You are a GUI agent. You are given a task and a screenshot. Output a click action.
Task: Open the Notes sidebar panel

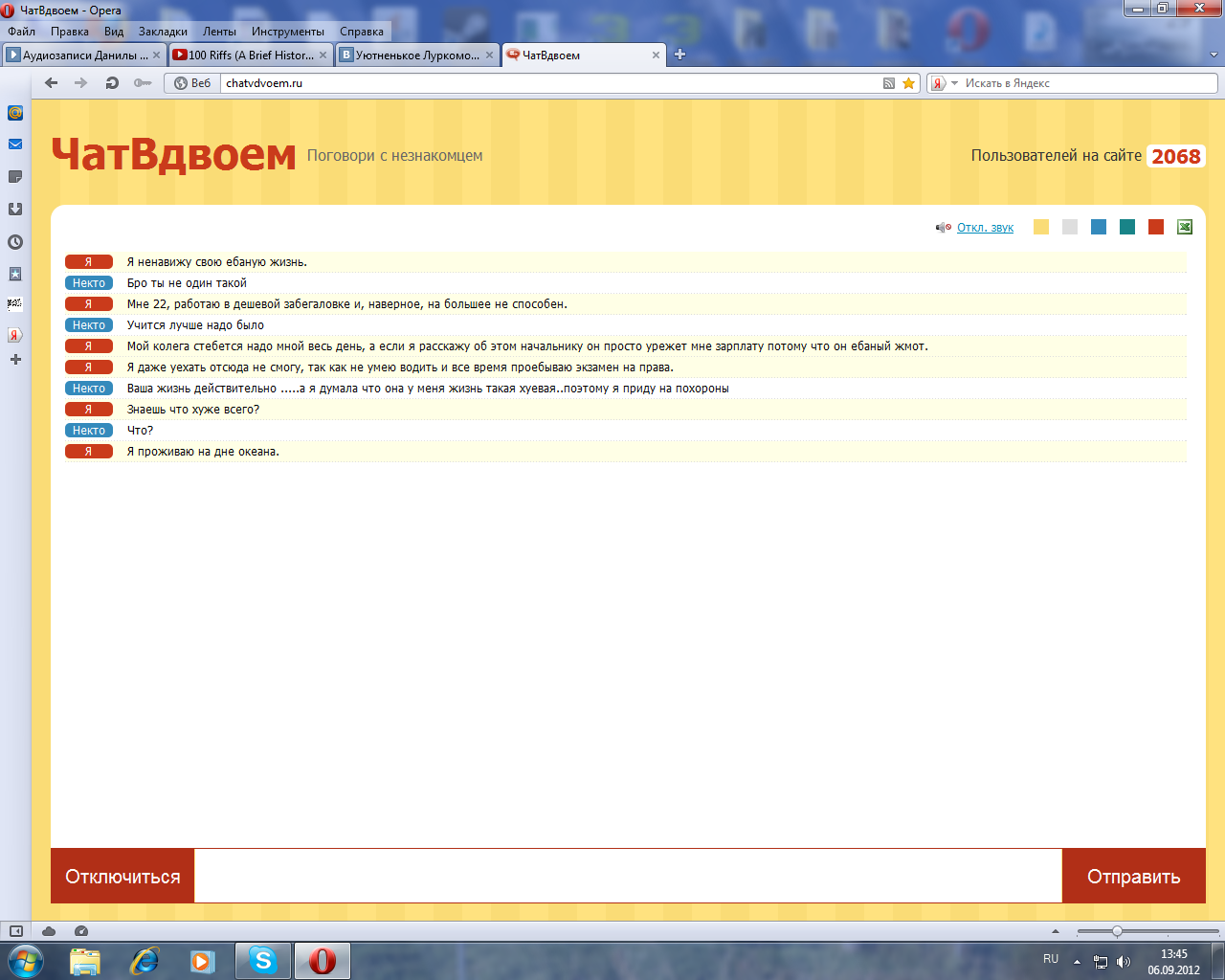click(x=15, y=177)
